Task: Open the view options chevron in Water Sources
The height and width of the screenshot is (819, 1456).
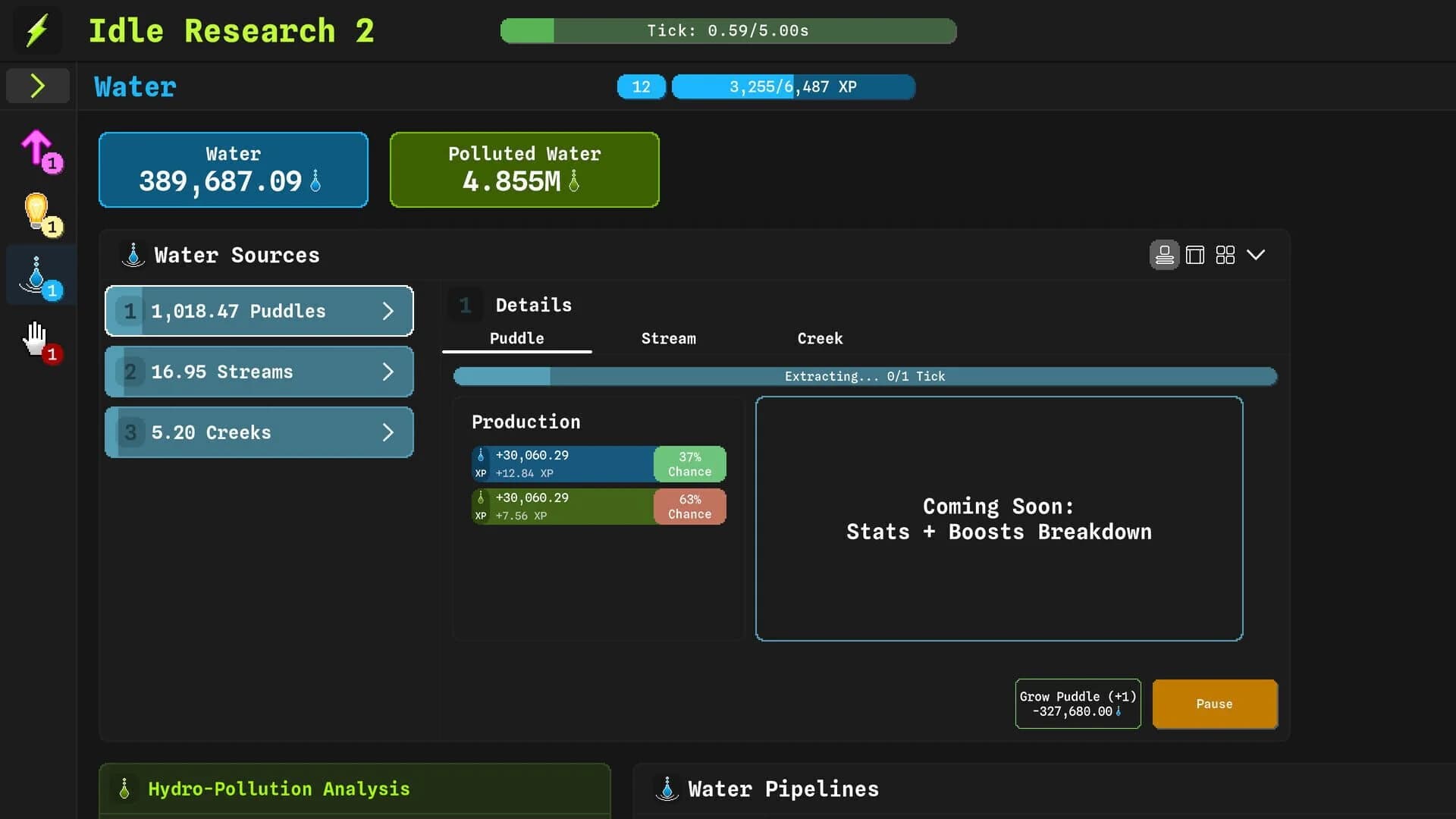Action: pyautogui.click(x=1257, y=255)
